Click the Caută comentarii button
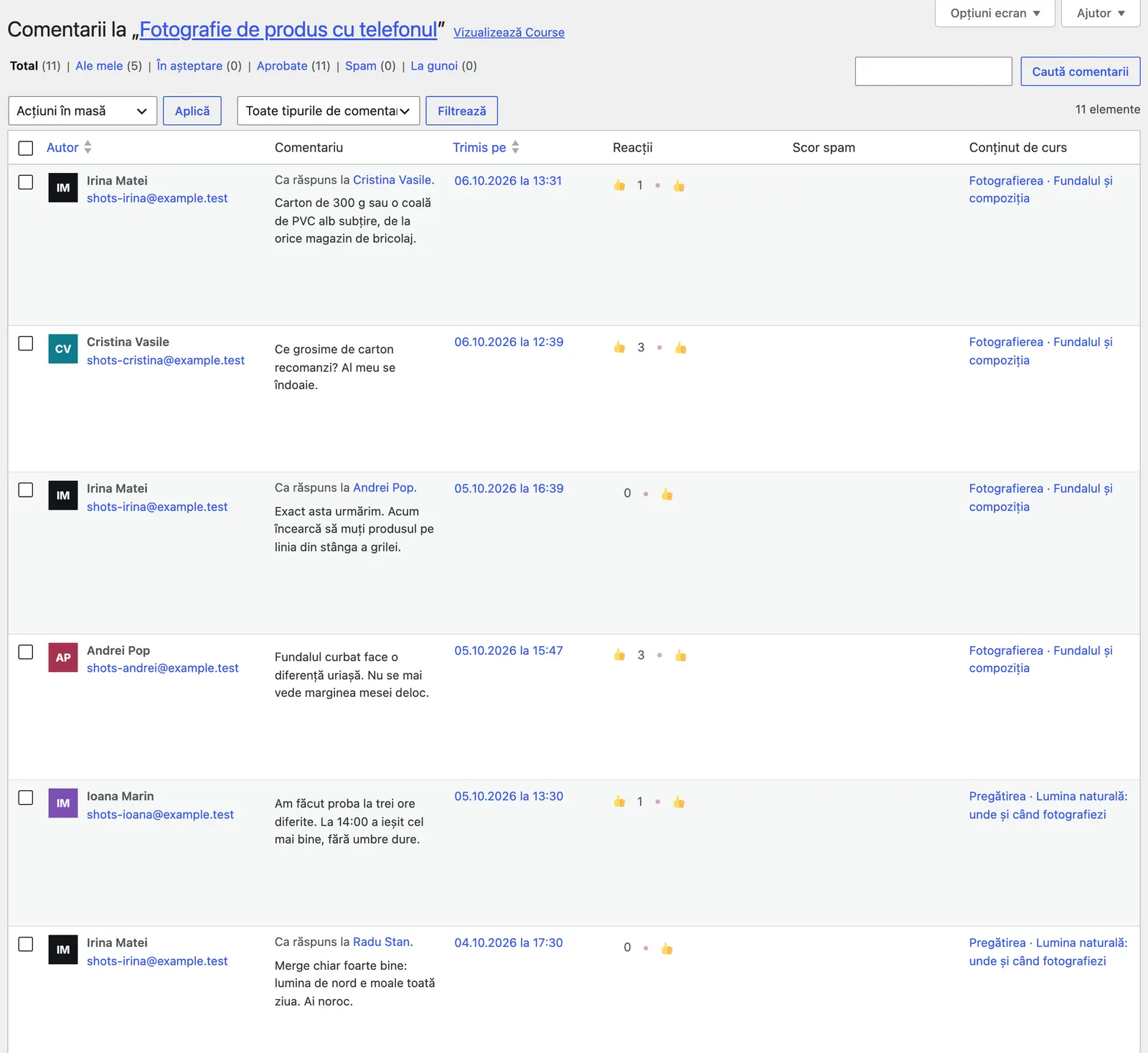The image size is (1148, 1053). [x=1081, y=71]
